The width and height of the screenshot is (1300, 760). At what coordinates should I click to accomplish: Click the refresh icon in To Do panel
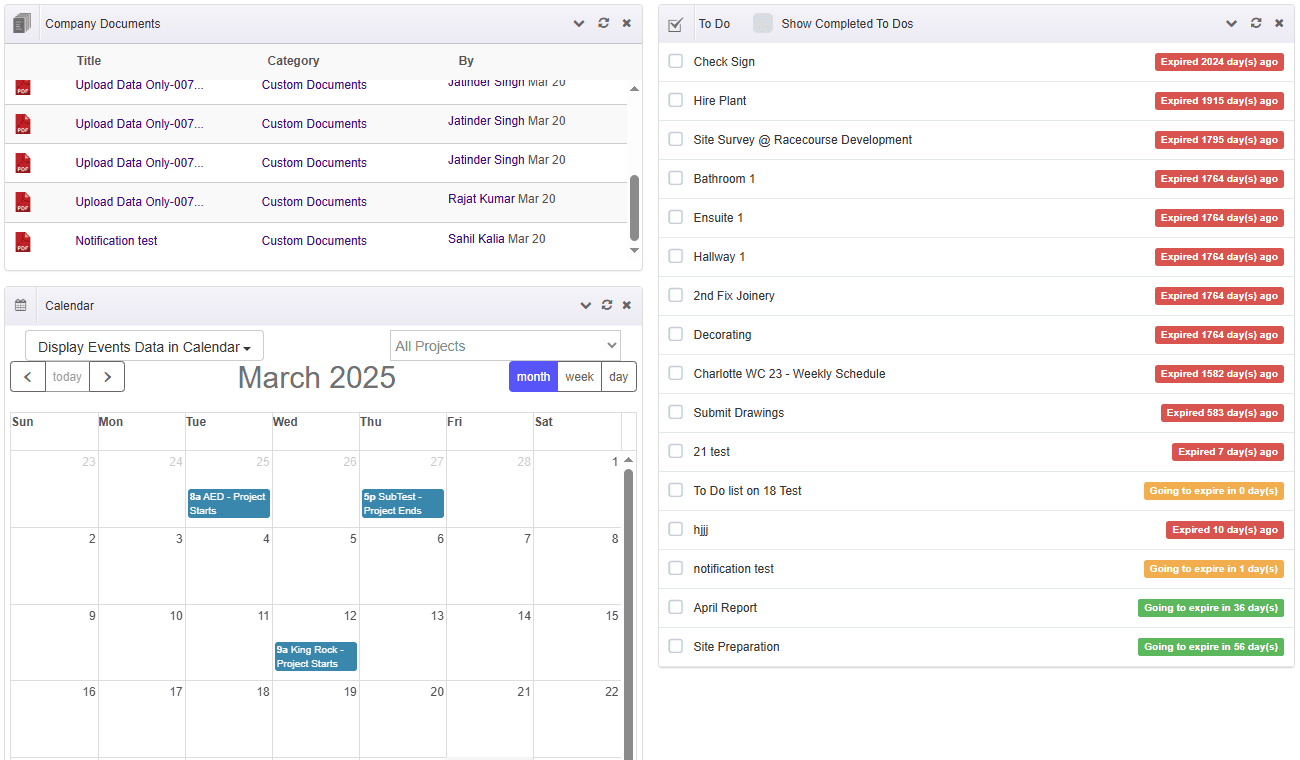pyautogui.click(x=1256, y=23)
